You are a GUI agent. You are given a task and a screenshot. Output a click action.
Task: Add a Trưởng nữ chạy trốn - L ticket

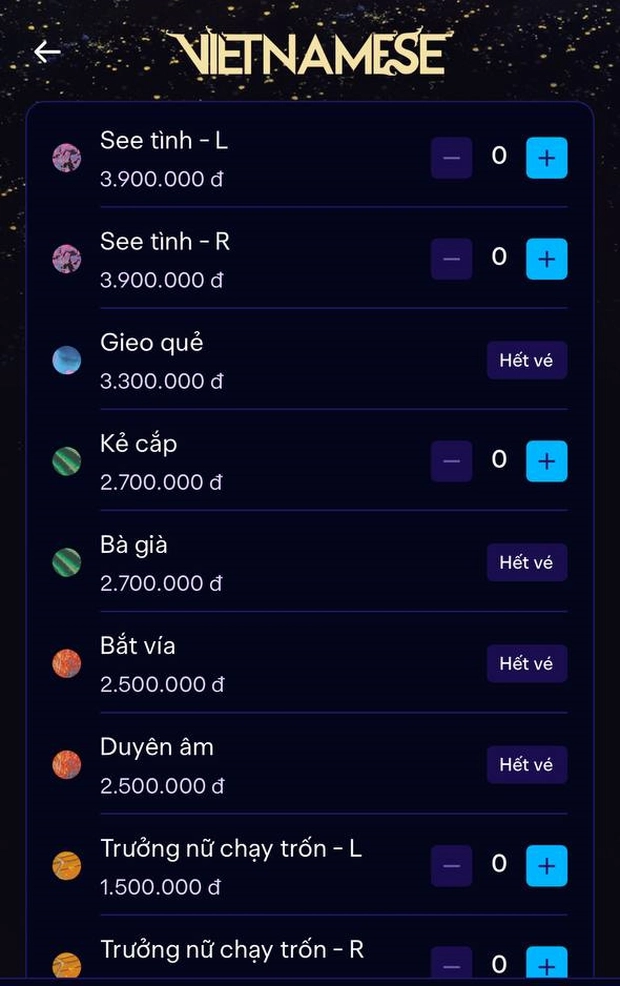click(x=546, y=866)
